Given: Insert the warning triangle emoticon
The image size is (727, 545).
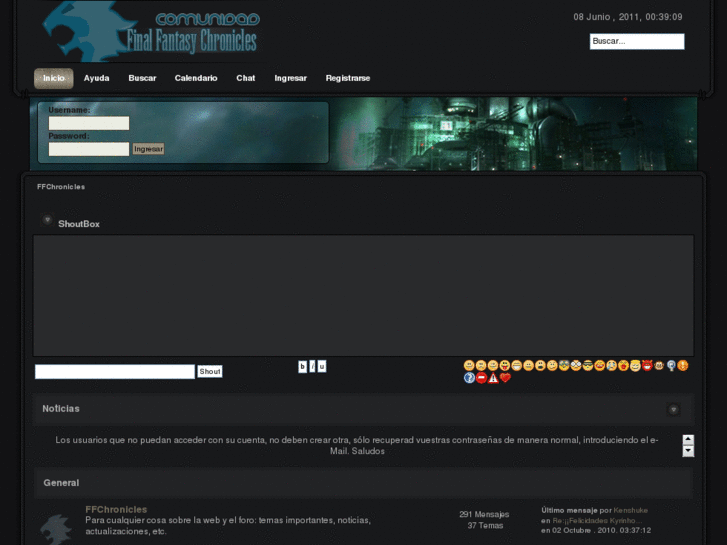Looking at the screenshot, I should (x=493, y=378).
